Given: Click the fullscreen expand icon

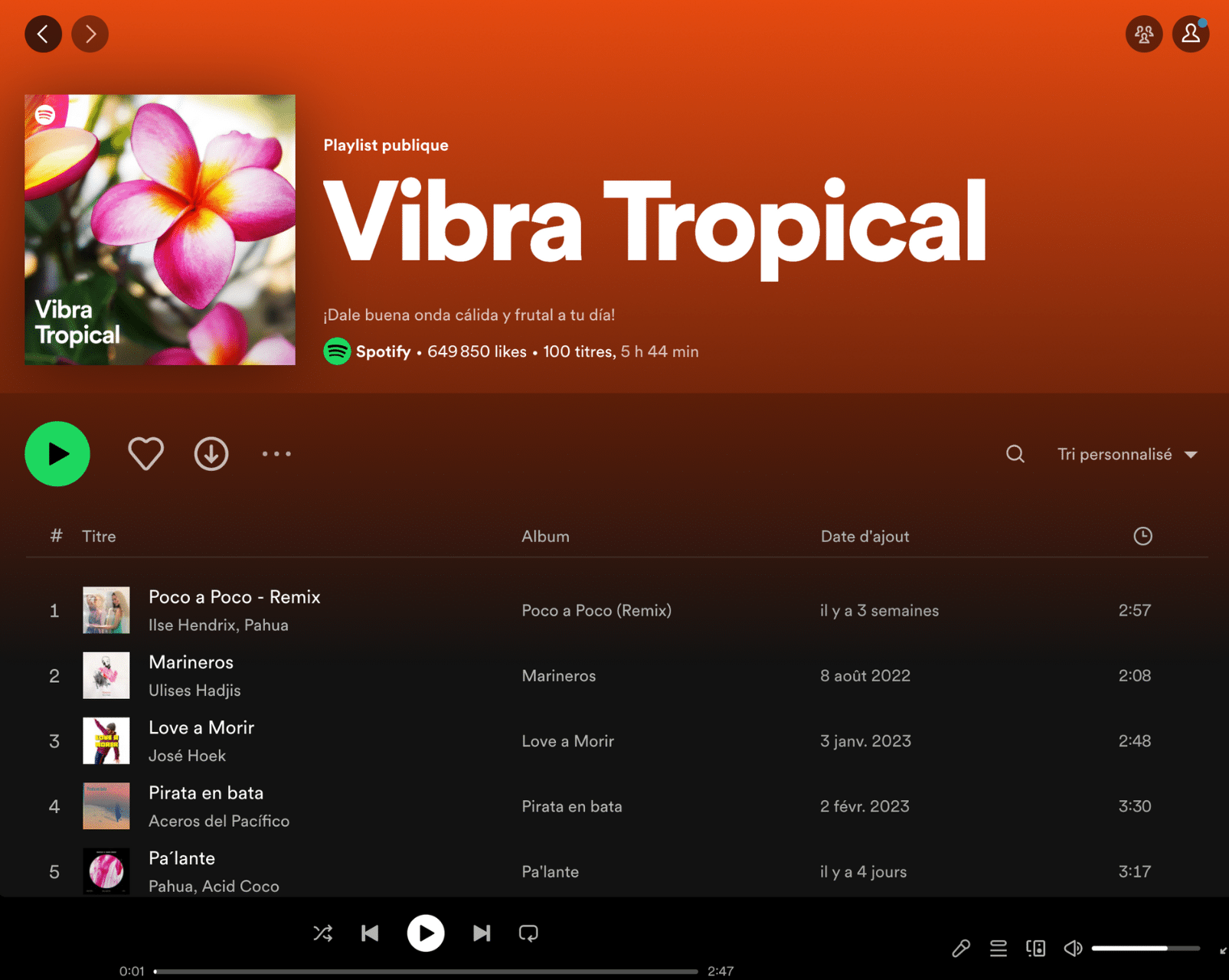Looking at the screenshot, I should [1223, 950].
